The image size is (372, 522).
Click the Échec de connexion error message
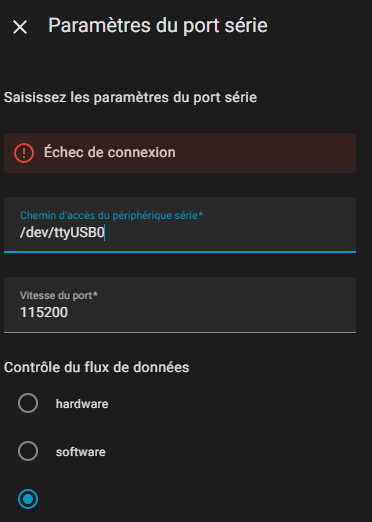[x=110, y=152]
